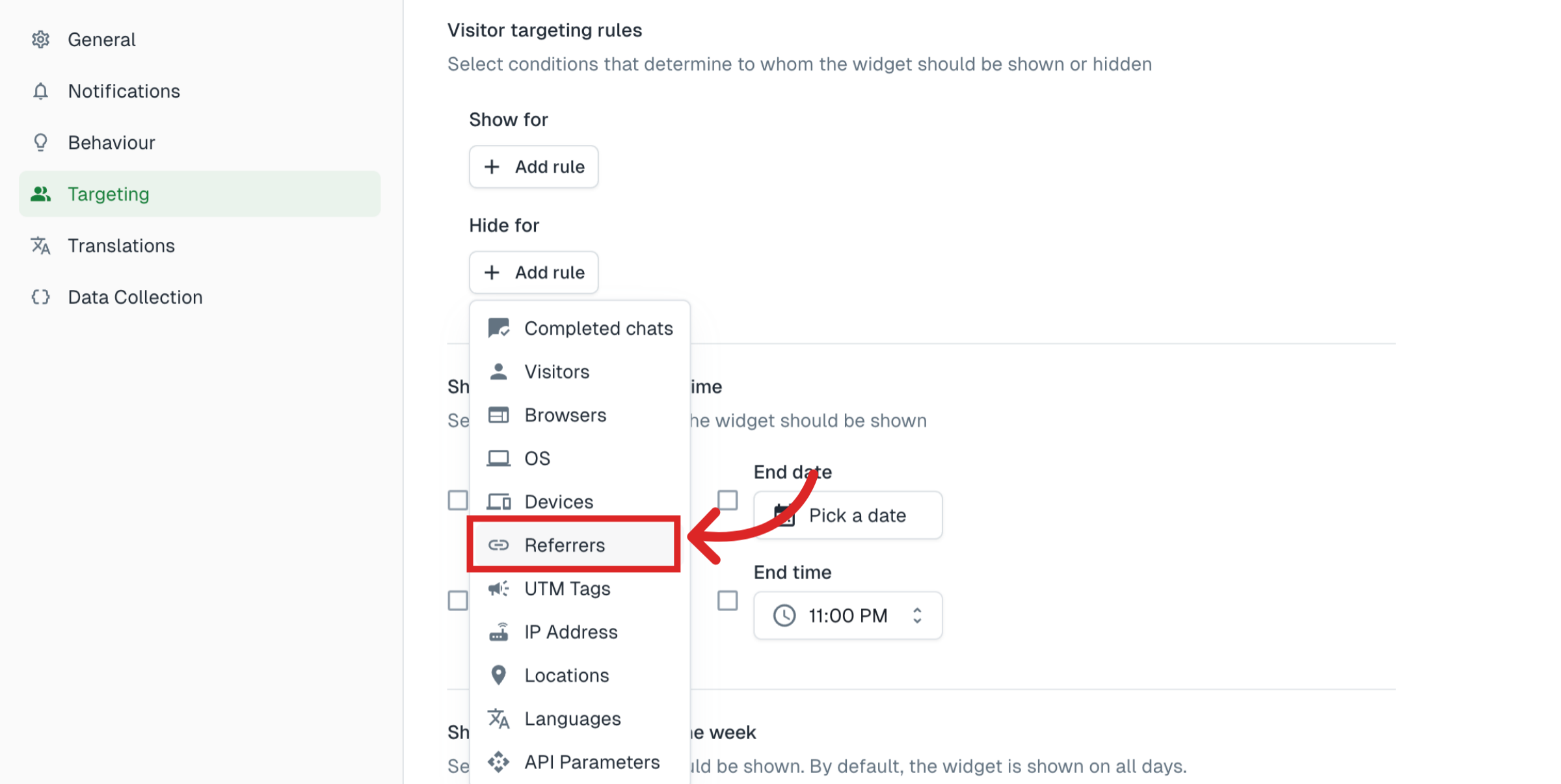Image resolution: width=1561 pixels, height=784 pixels.
Task: Click the Locations pin icon
Action: (x=498, y=675)
